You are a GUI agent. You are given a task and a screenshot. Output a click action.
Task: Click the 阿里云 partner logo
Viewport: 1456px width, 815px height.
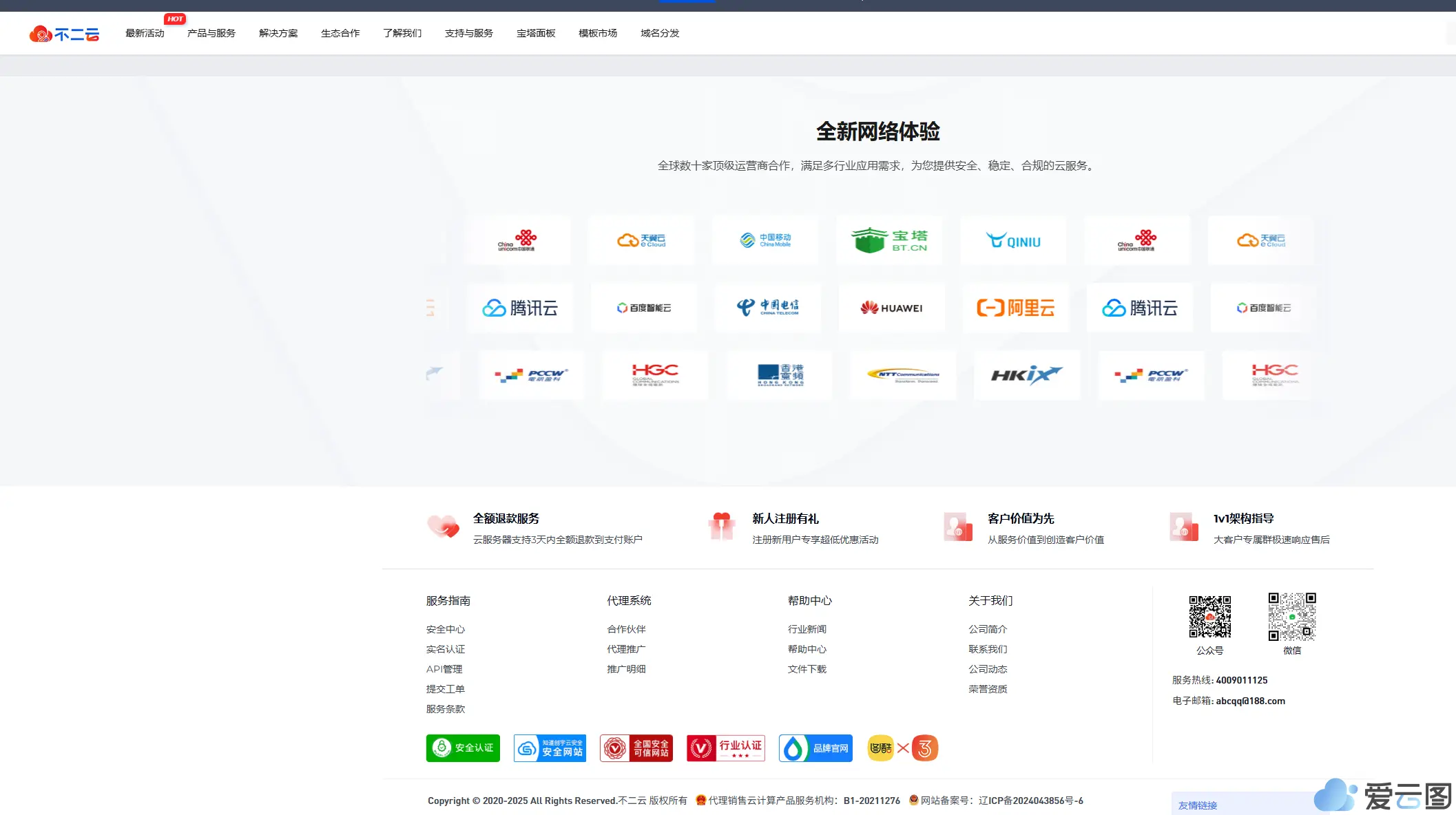pos(1016,308)
